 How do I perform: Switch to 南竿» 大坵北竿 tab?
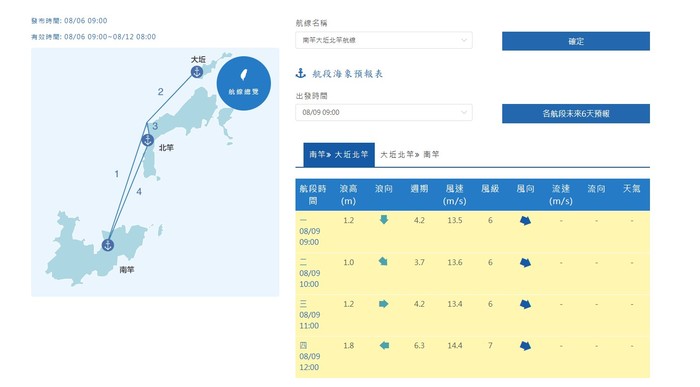(339, 154)
